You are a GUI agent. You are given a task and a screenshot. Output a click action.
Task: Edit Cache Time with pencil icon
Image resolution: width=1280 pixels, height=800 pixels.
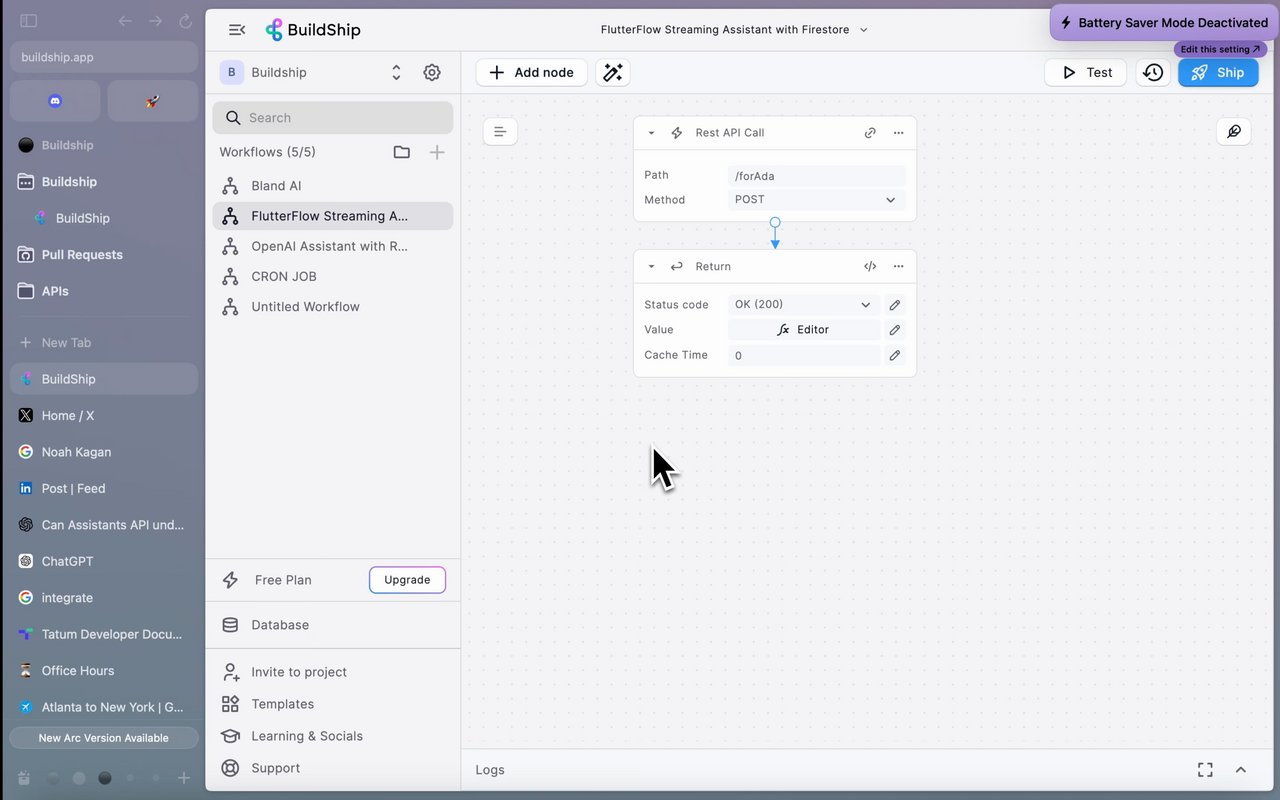tap(895, 355)
